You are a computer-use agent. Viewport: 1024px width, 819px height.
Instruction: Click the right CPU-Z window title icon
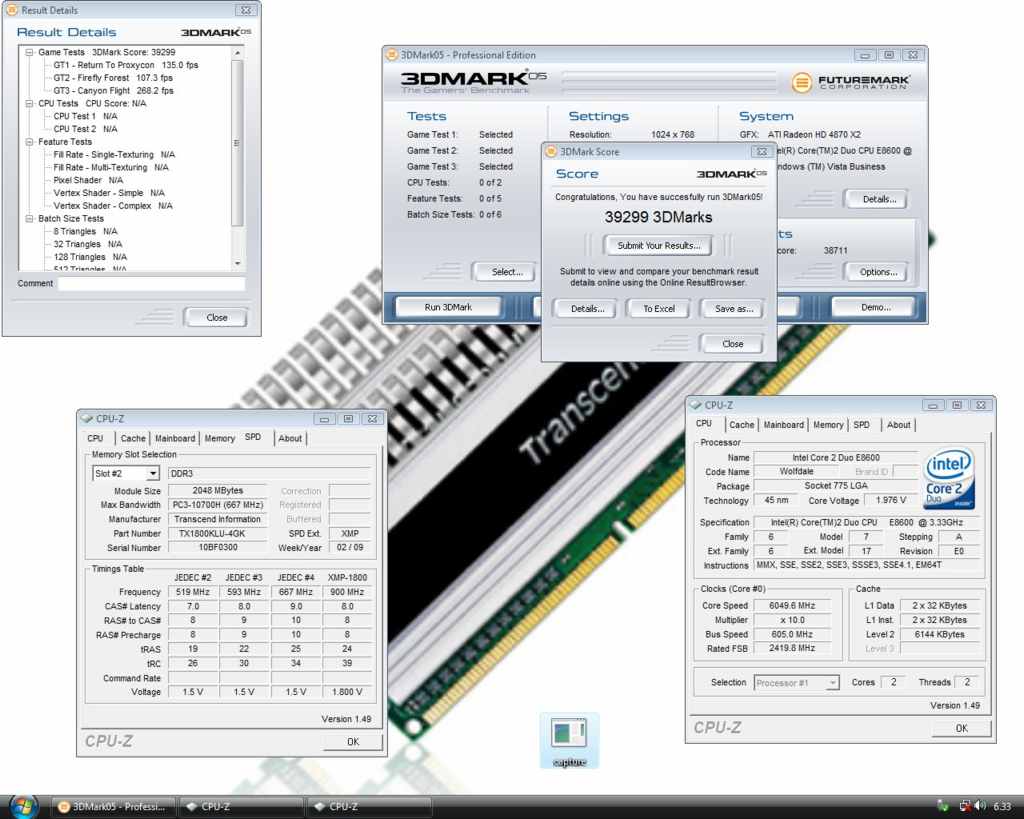click(x=696, y=405)
